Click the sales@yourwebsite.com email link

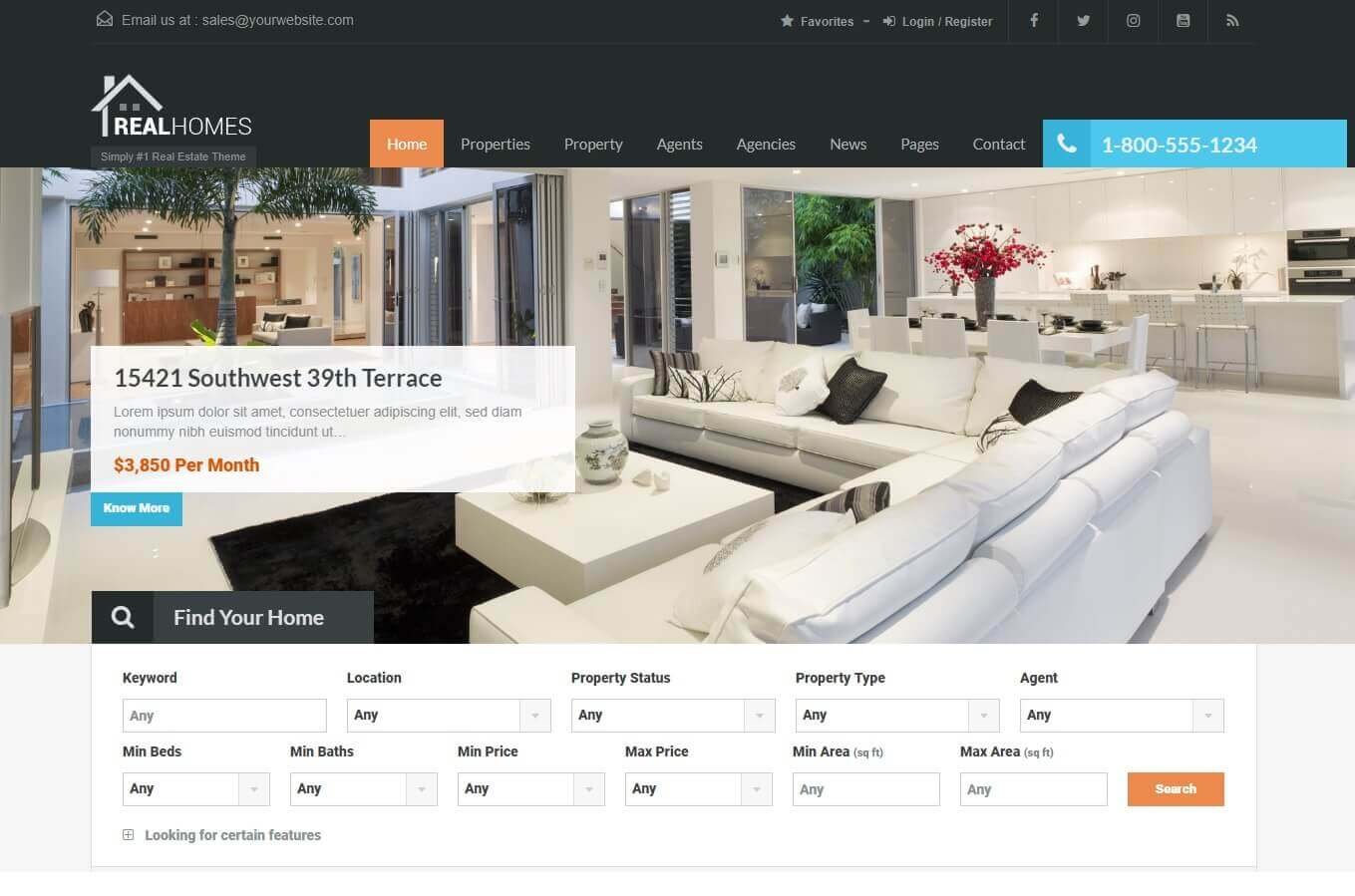tap(277, 20)
